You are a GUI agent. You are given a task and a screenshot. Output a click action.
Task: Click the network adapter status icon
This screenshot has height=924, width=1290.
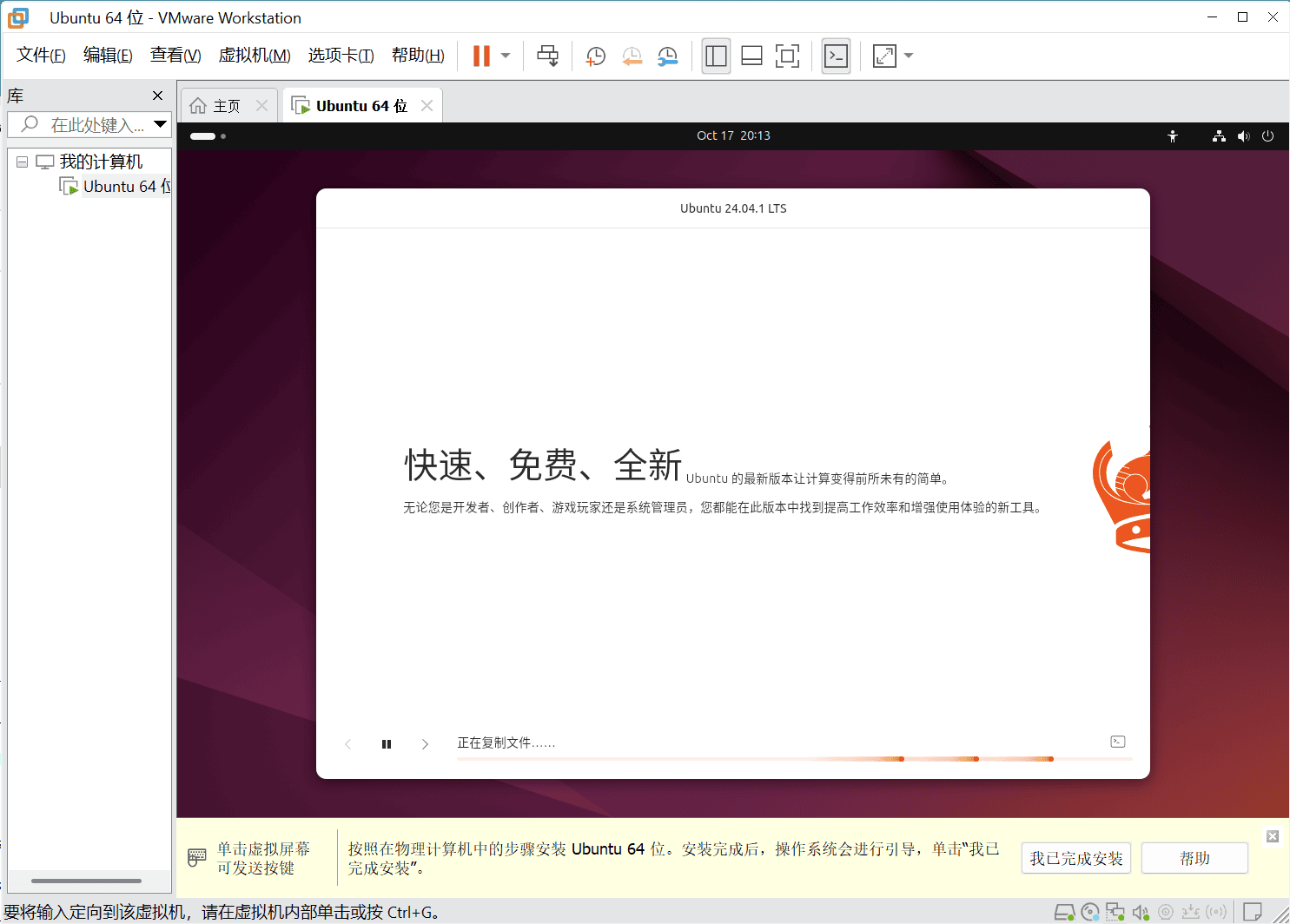(1115, 912)
